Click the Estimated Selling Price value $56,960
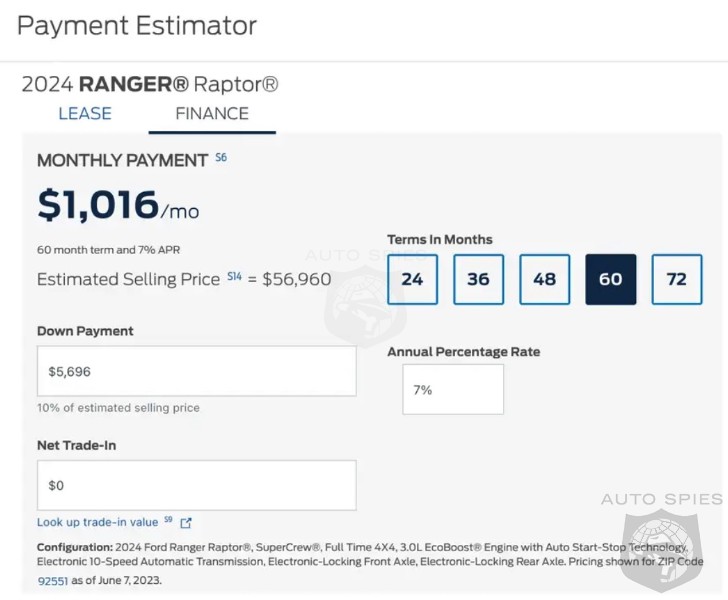728x600 pixels. [297, 279]
